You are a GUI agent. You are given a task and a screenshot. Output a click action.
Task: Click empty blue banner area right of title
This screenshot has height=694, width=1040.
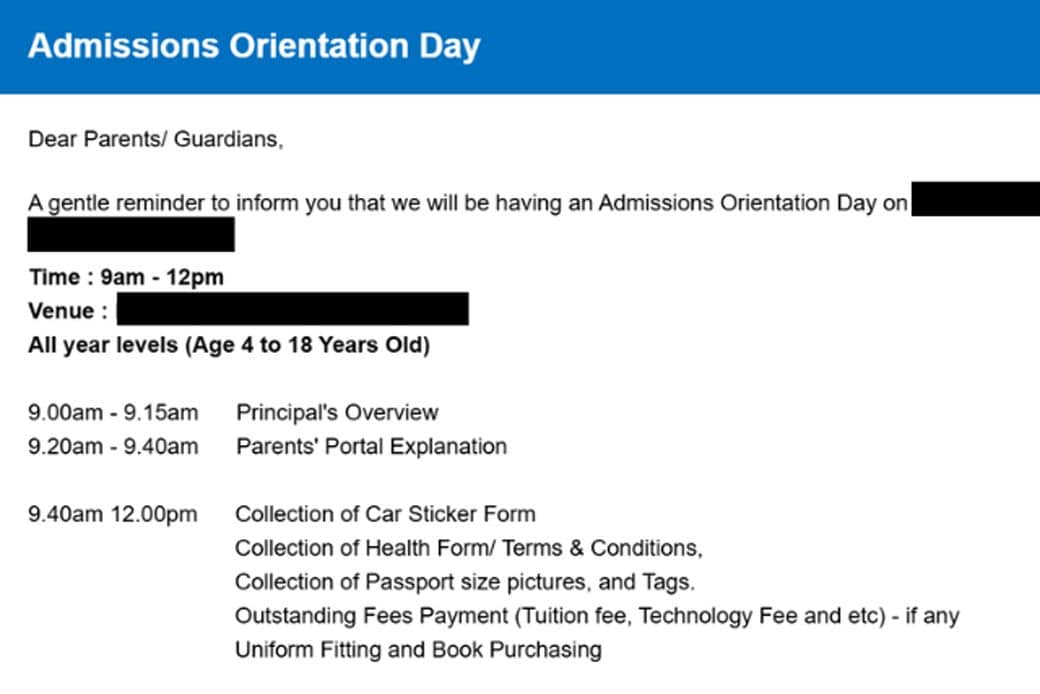(x=760, y=47)
